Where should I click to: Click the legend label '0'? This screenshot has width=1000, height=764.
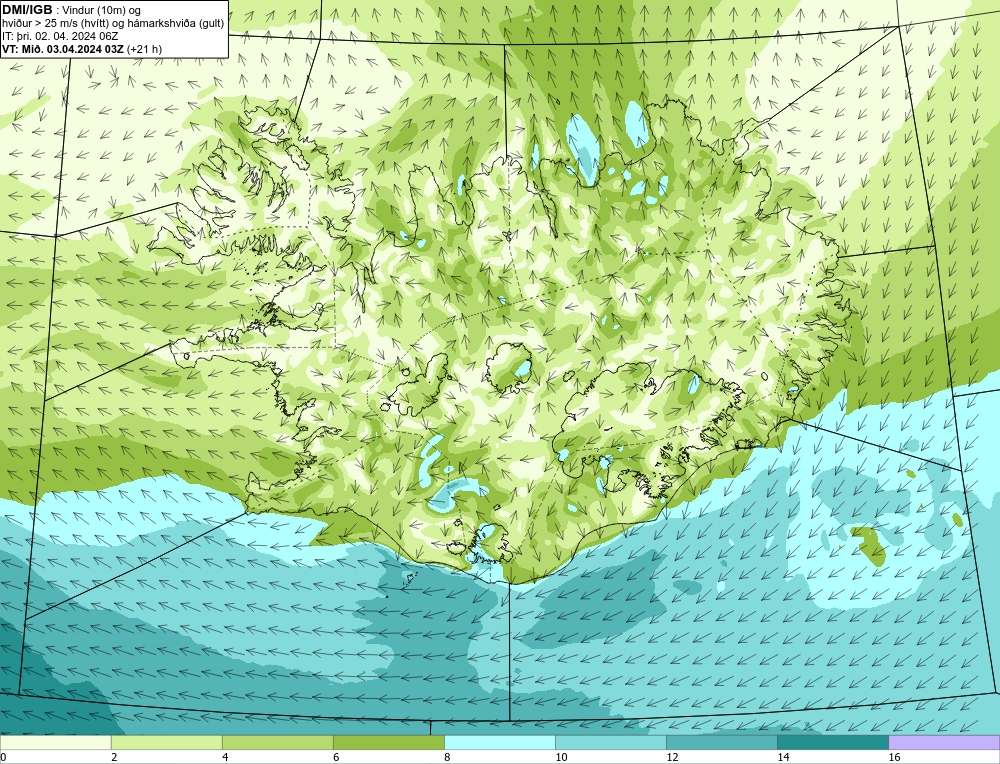coord(3,757)
